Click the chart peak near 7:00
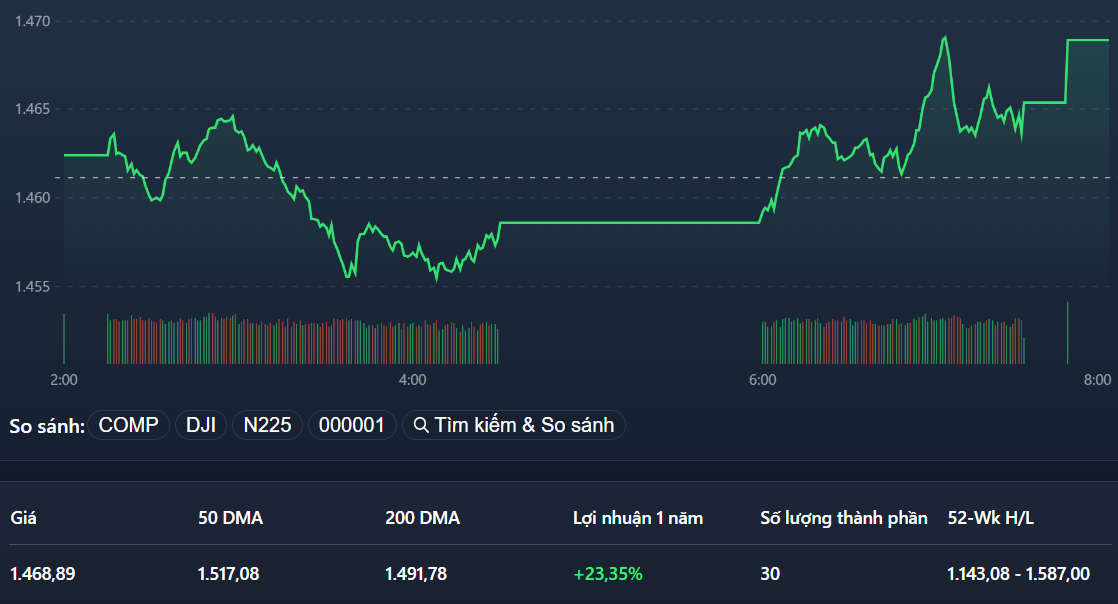Viewport: 1118px width, 604px height. pyautogui.click(x=944, y=38)
